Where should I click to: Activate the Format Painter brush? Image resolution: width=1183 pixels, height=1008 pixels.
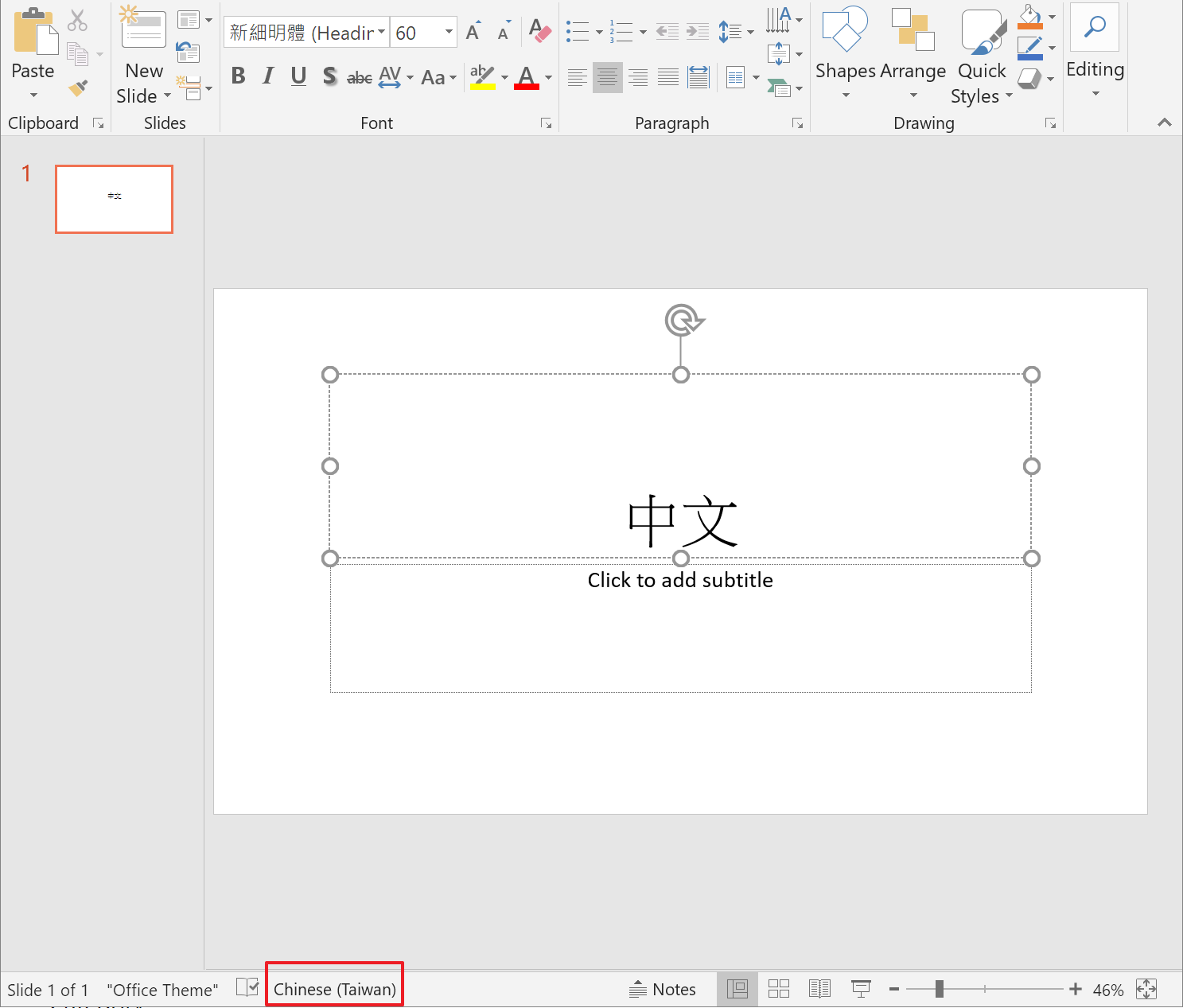tap(78, 88)
